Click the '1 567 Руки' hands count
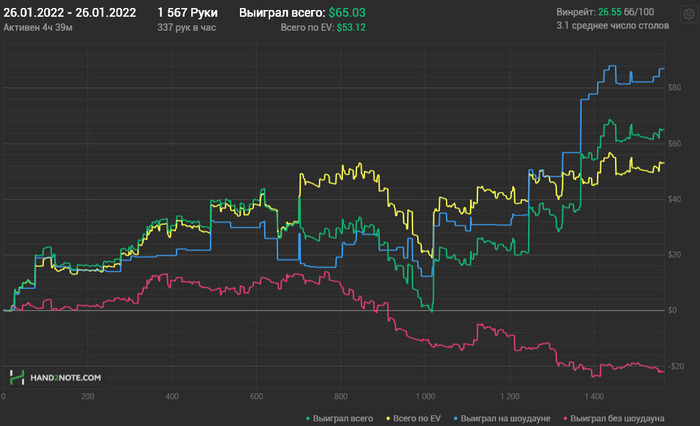Screen dimensions: 700x426 pos(188,13)
